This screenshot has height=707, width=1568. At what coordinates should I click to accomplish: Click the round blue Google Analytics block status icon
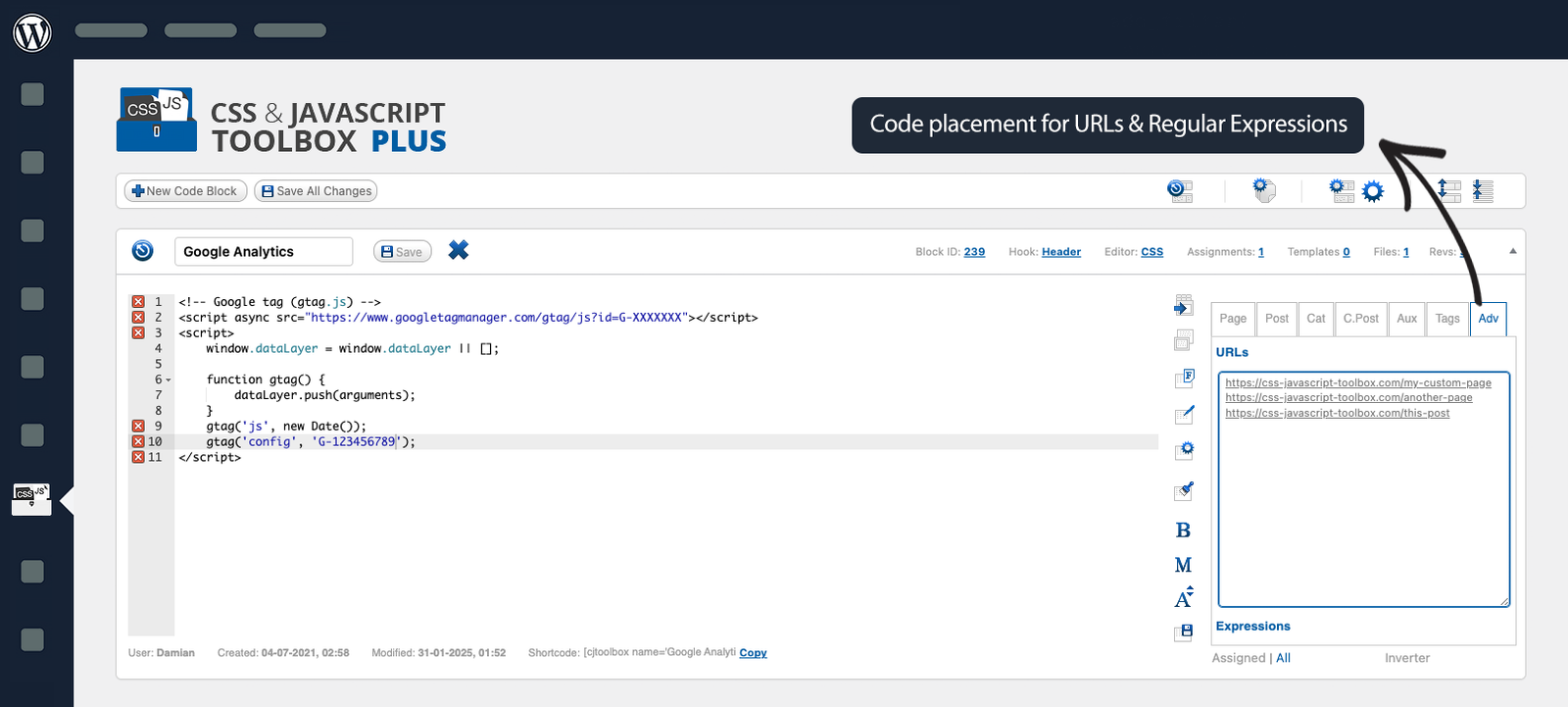pyautogui.click(x=143, y=251)
